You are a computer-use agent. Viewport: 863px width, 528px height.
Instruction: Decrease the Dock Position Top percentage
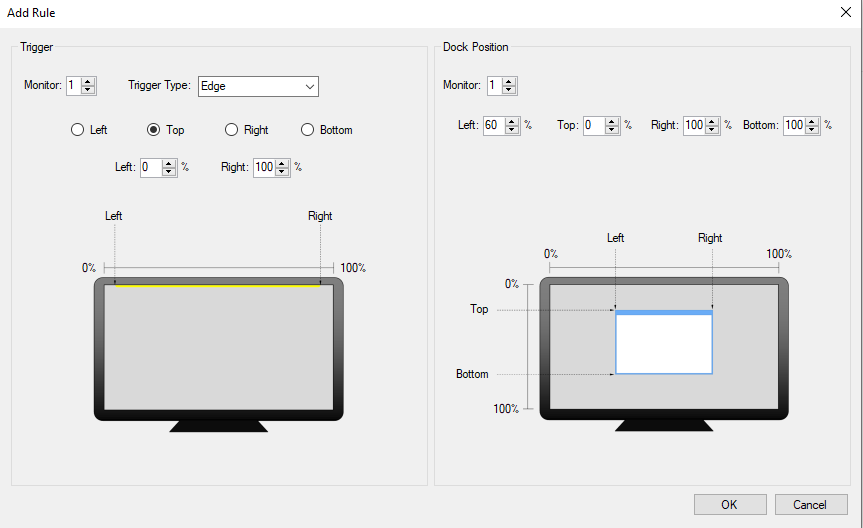point(613,130)
